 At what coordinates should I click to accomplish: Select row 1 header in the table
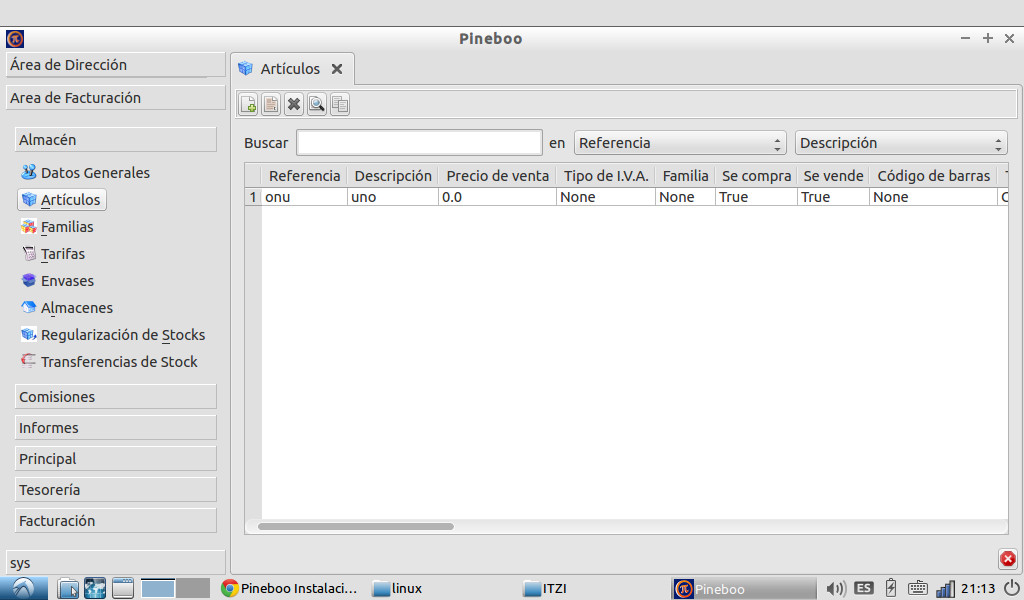tap(253, 197)
